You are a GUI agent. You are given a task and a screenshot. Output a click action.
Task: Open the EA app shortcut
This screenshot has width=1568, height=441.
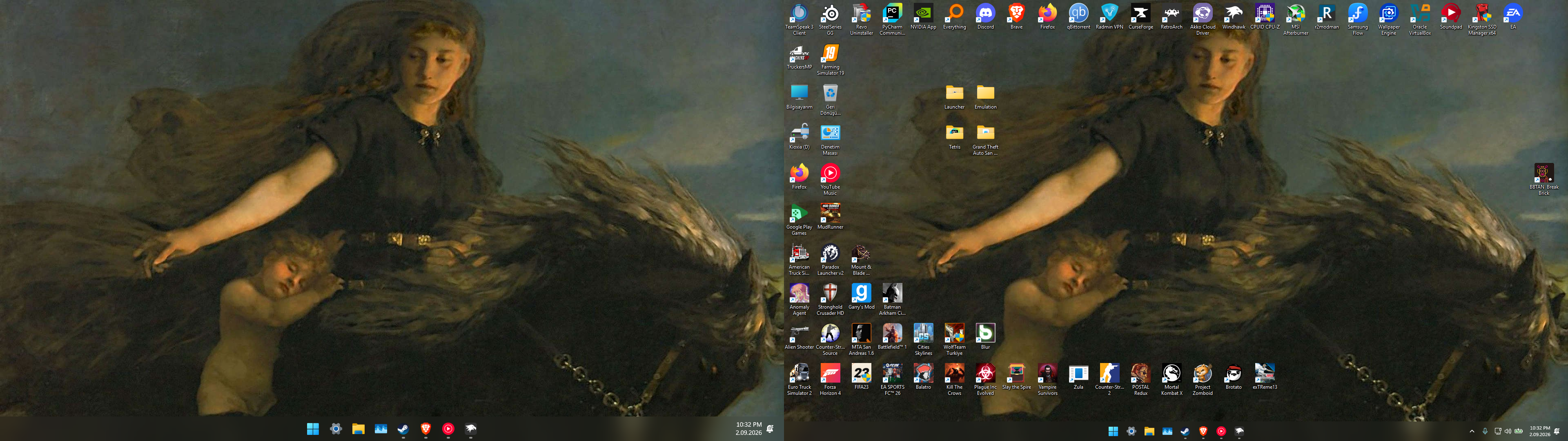(x=1513, y=16)
